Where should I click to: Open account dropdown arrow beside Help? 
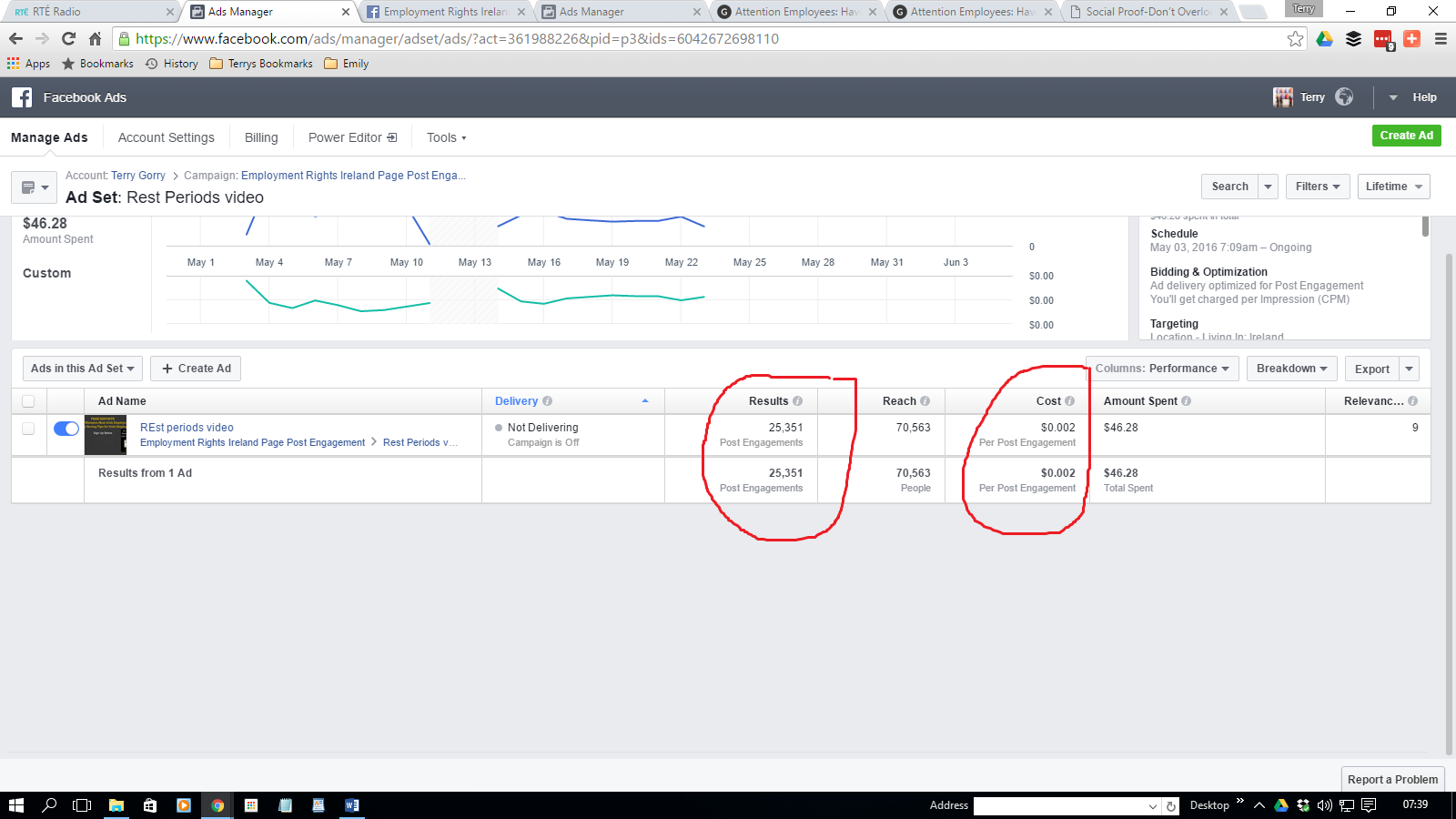tap(1393, 97)
